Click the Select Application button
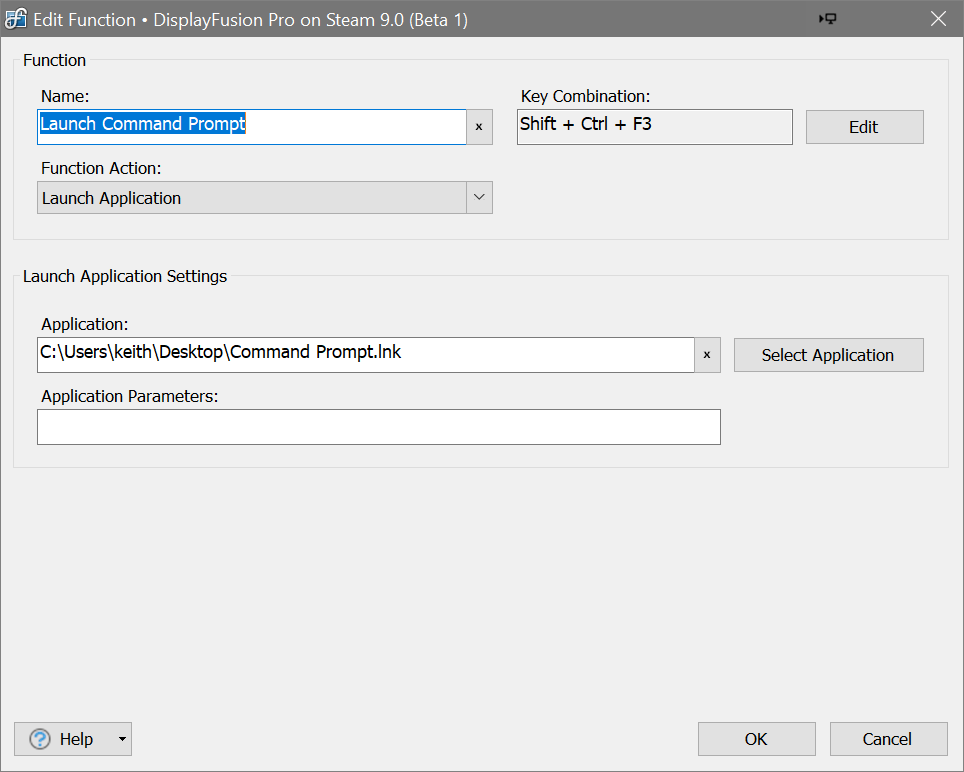 pyautogui.click(x=828, y=355)
